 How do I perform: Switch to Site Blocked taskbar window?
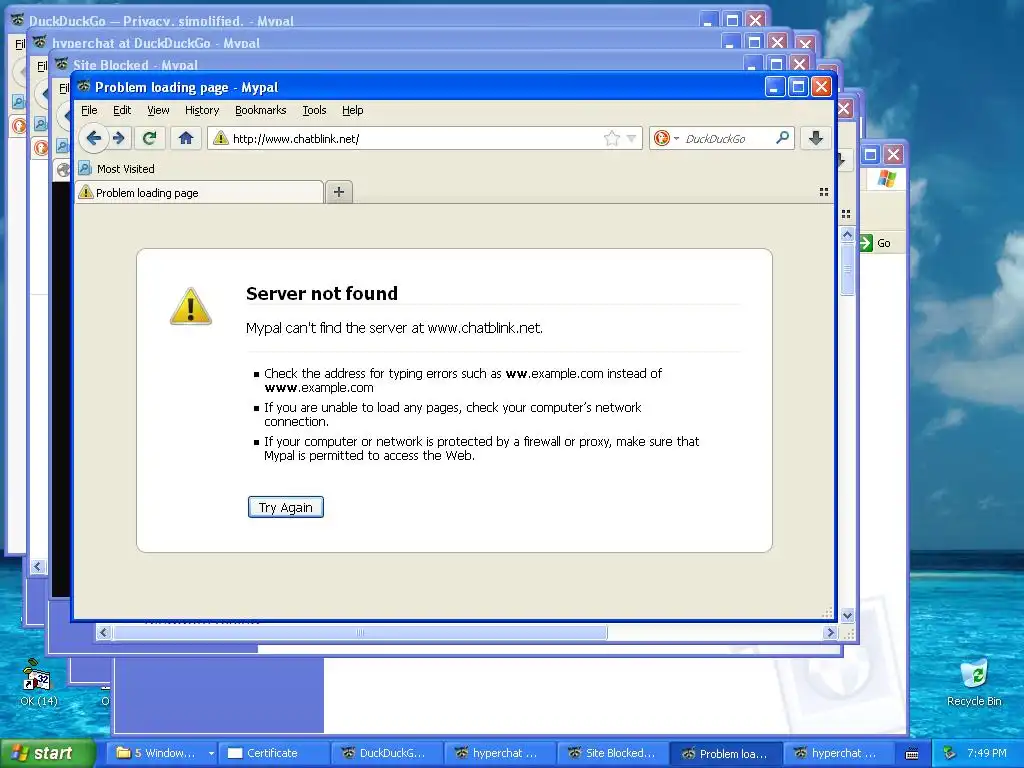(x=613, y=753)
